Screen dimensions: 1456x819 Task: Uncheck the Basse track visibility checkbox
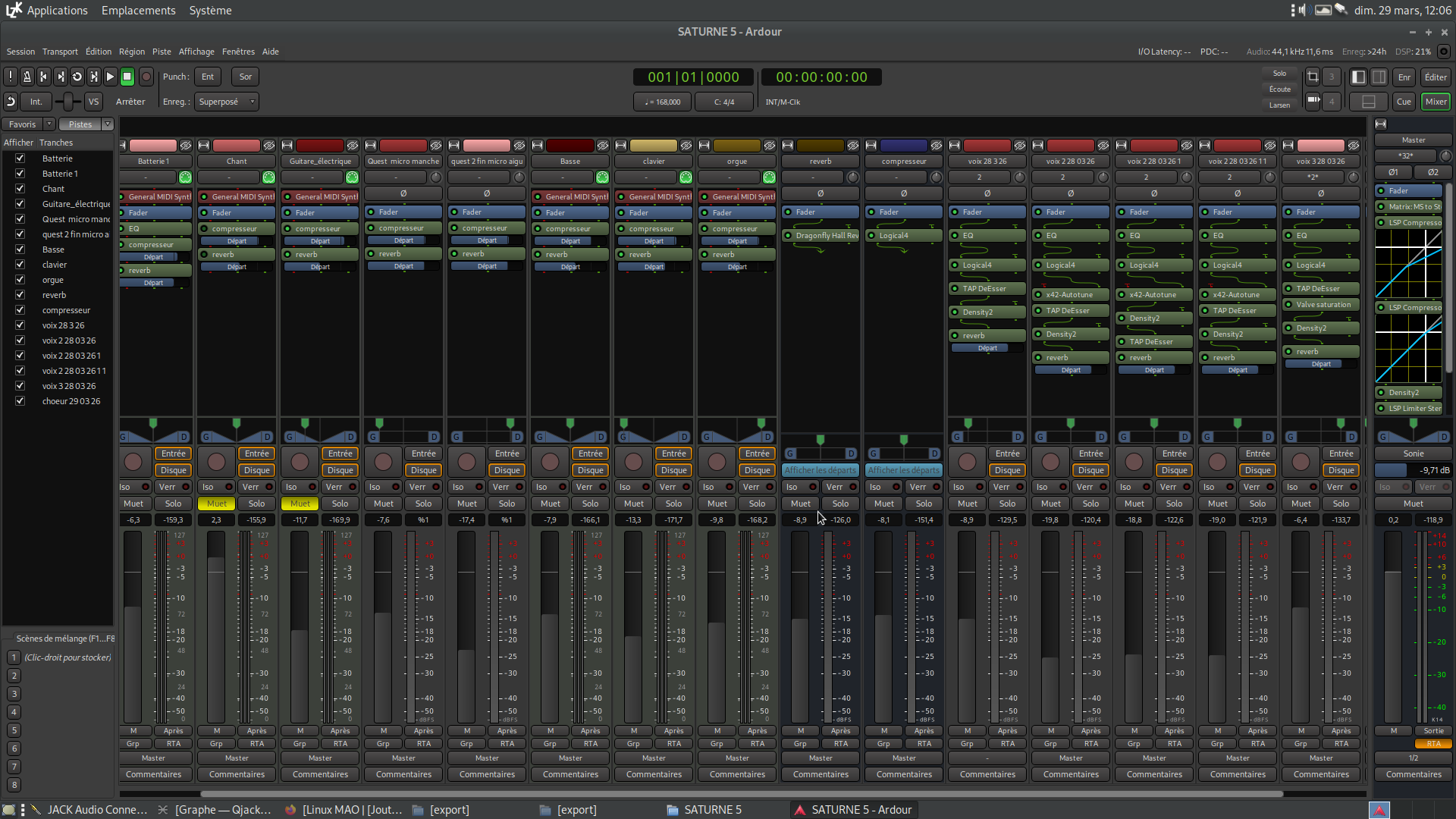[x=20, y=249]
